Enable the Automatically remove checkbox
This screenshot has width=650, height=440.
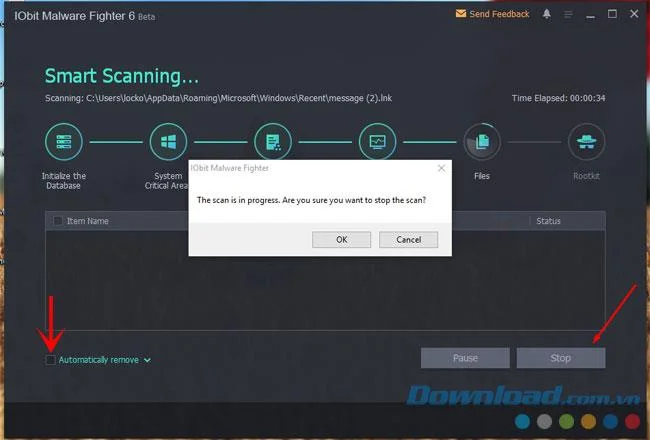click(x=50, y=360)
